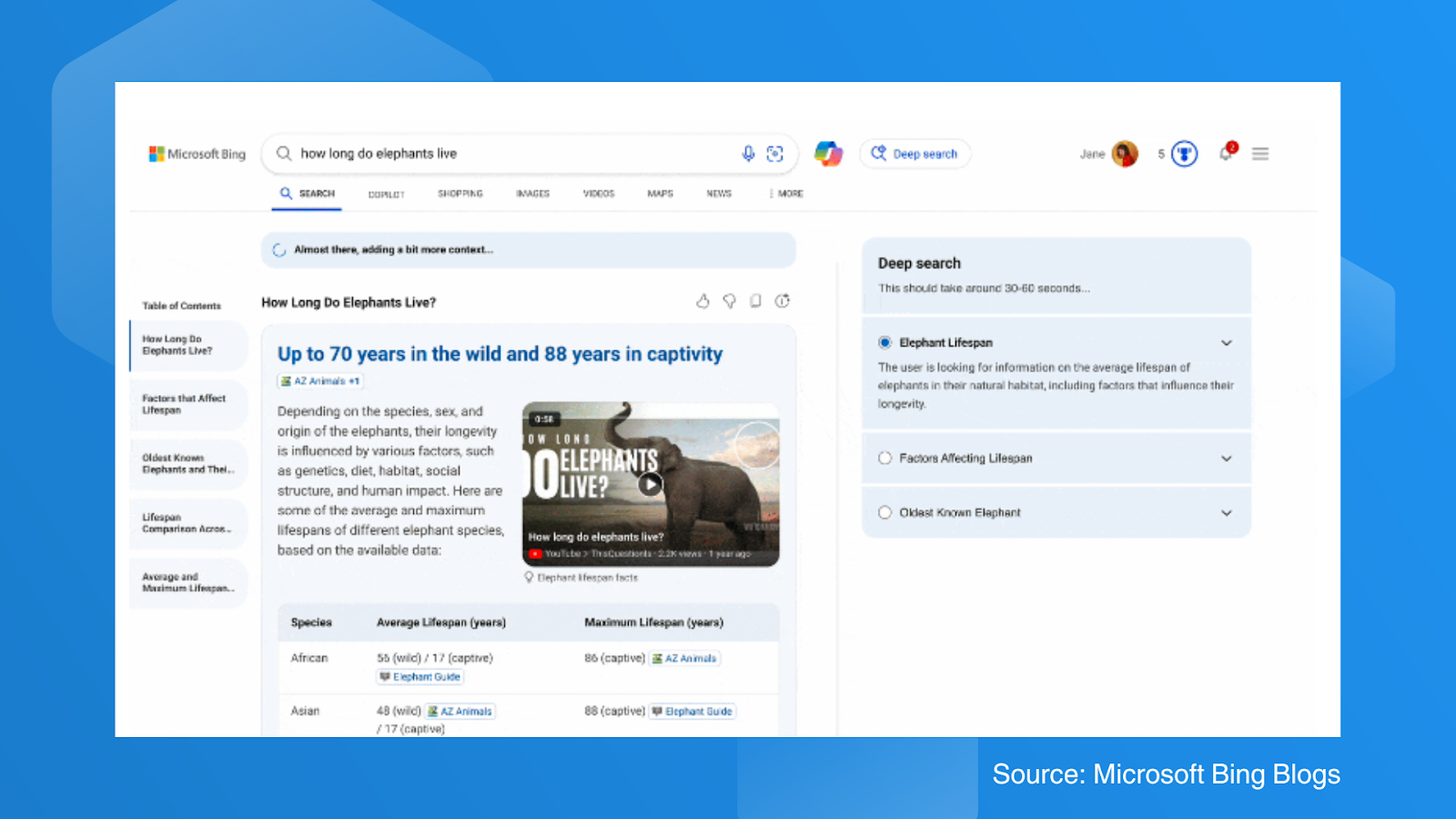Screen dimensions: 1456x819
Task: Open the MORE tabs menu
Action: point(786,194)
